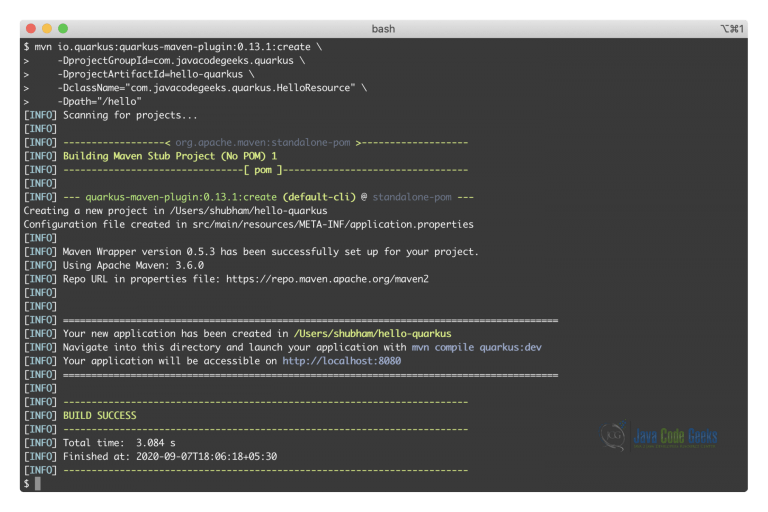
Task: Click the Finished at timestamp line
Action: (x=170, y=457)
